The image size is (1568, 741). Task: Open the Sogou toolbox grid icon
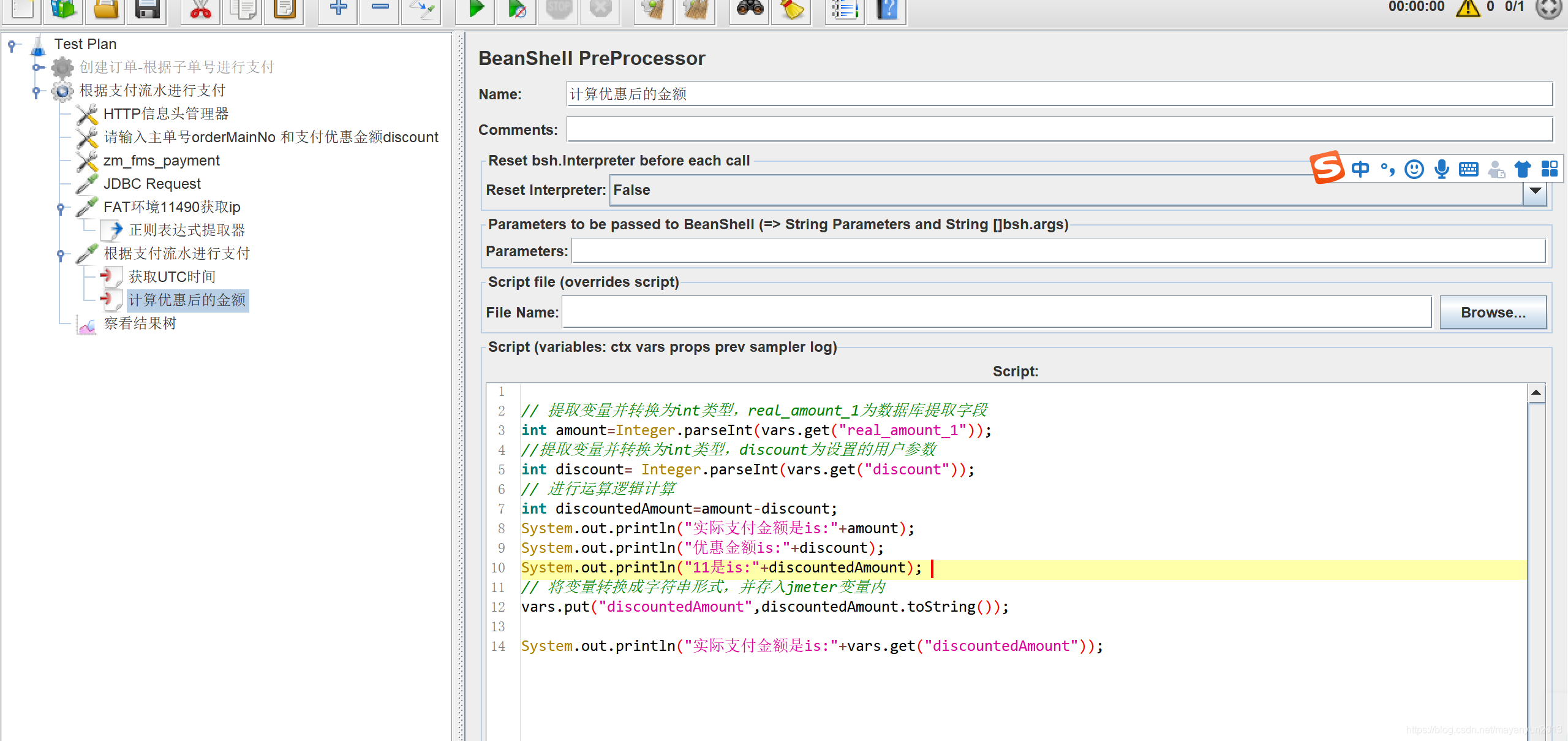1550,169
